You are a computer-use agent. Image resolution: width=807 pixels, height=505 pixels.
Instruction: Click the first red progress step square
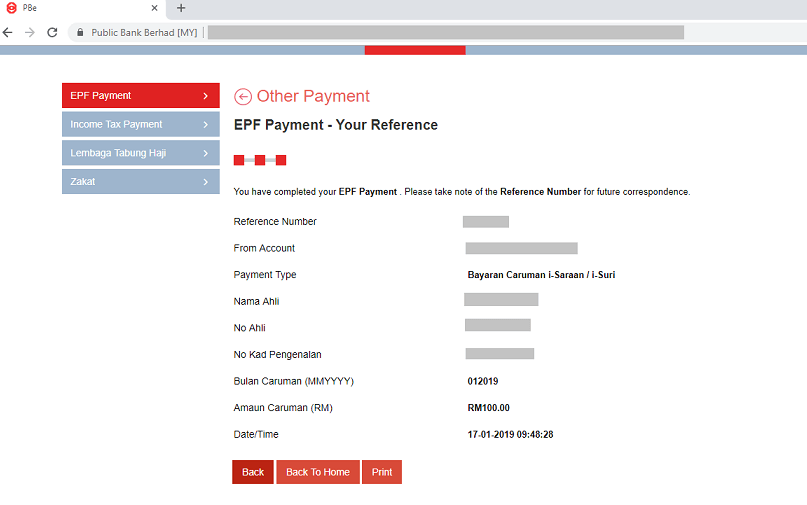tap(239, 160)
